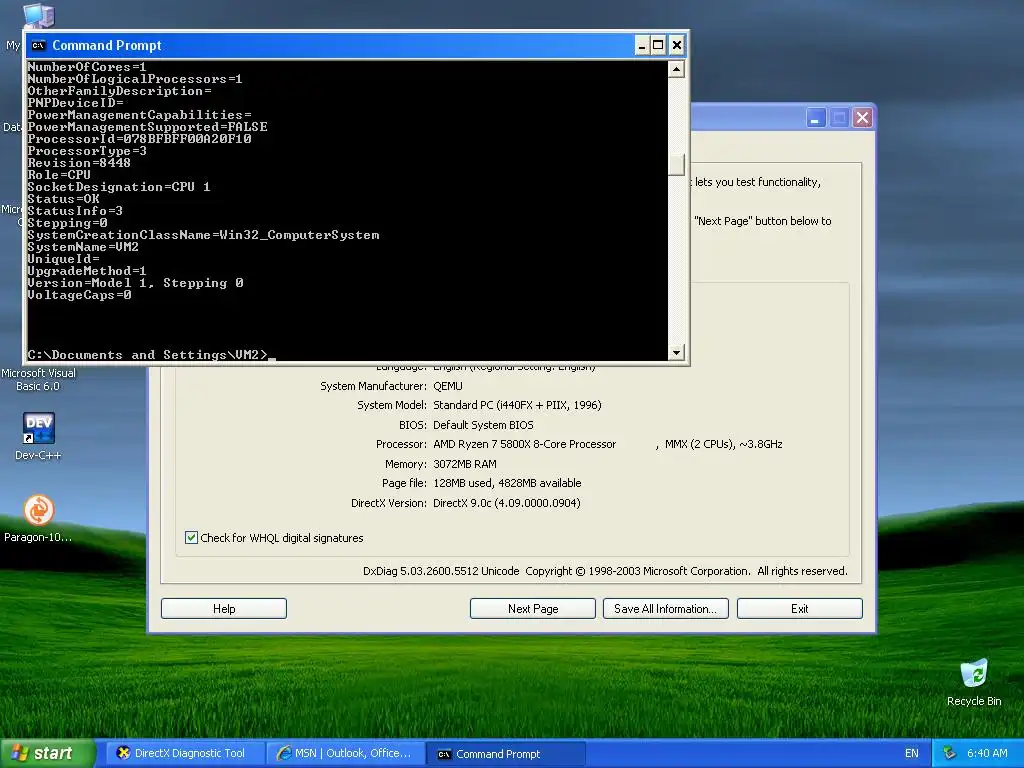This screenshot has height=768, width=1024.
Task: Click the DirectX Version 9.0c value
Action: coord(506,503)
